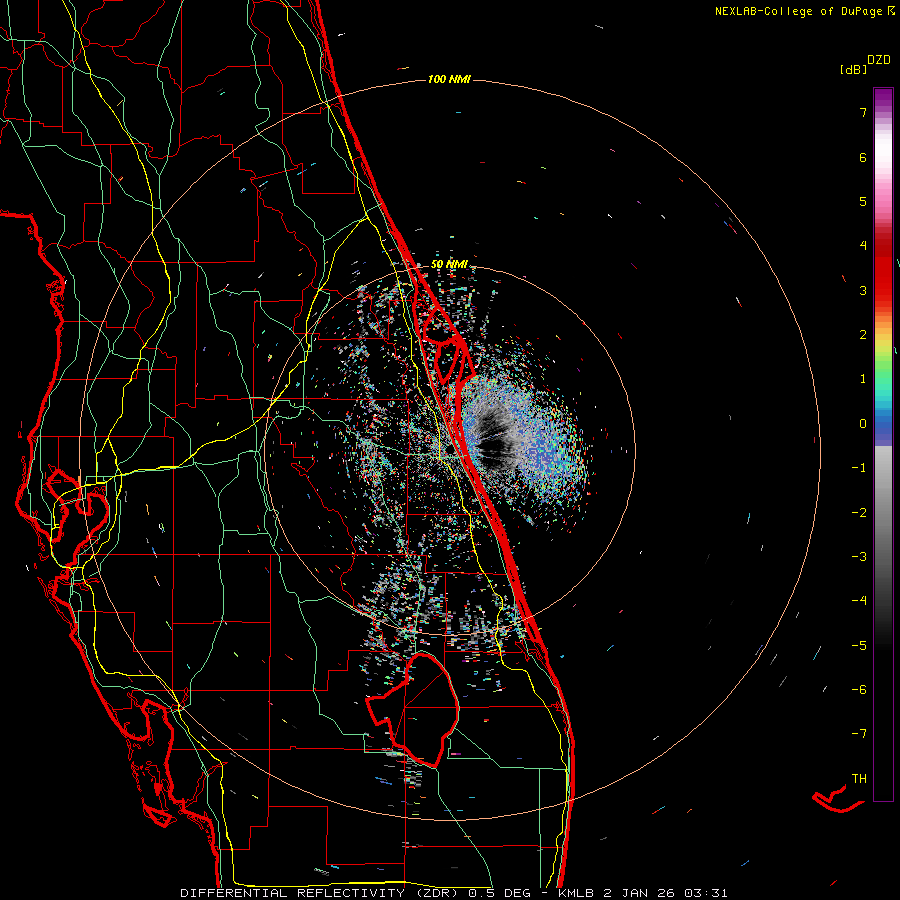
Task: Click the colorbar label 5
Action: coord(863,201)
